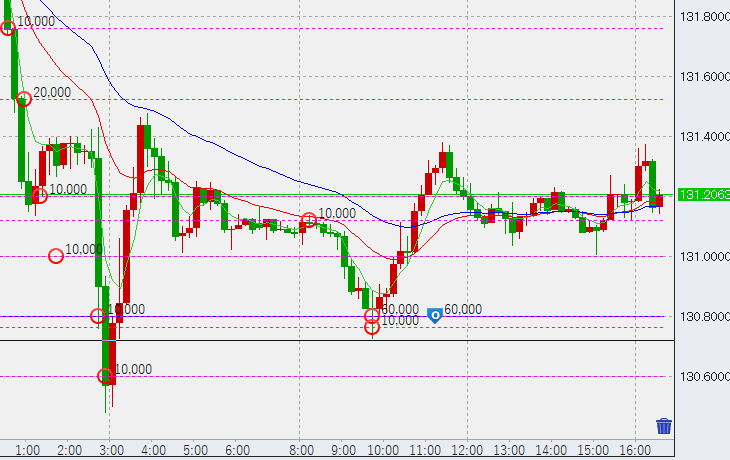Select the red 30,000 marker near 10:00
This screenshot has width=730, height=460.
coord(372,315)
